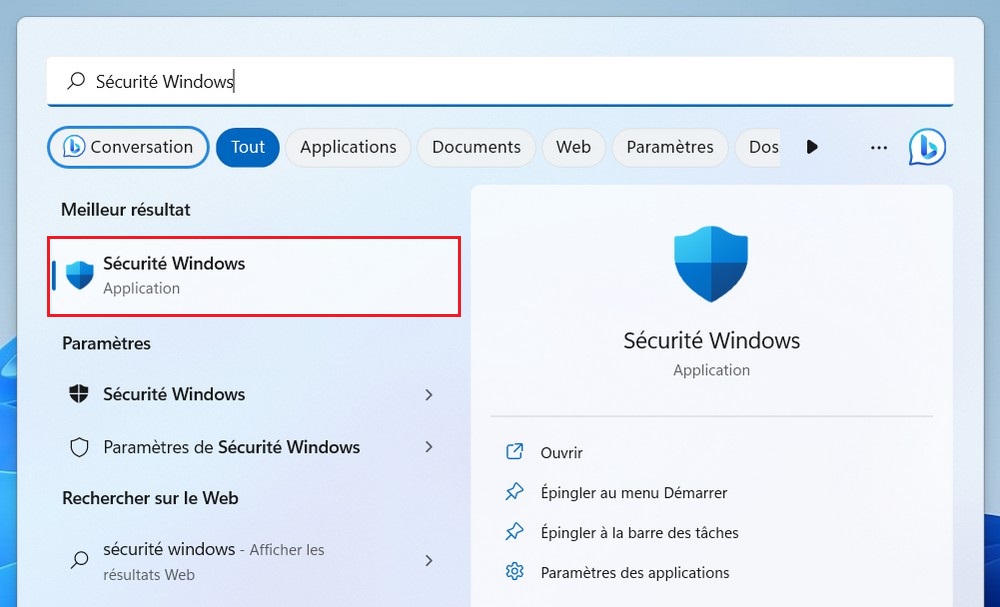This screenshot has height=607, width=1000.
Task: Click the arrow to show more filter categories
Action: [812, 147]
